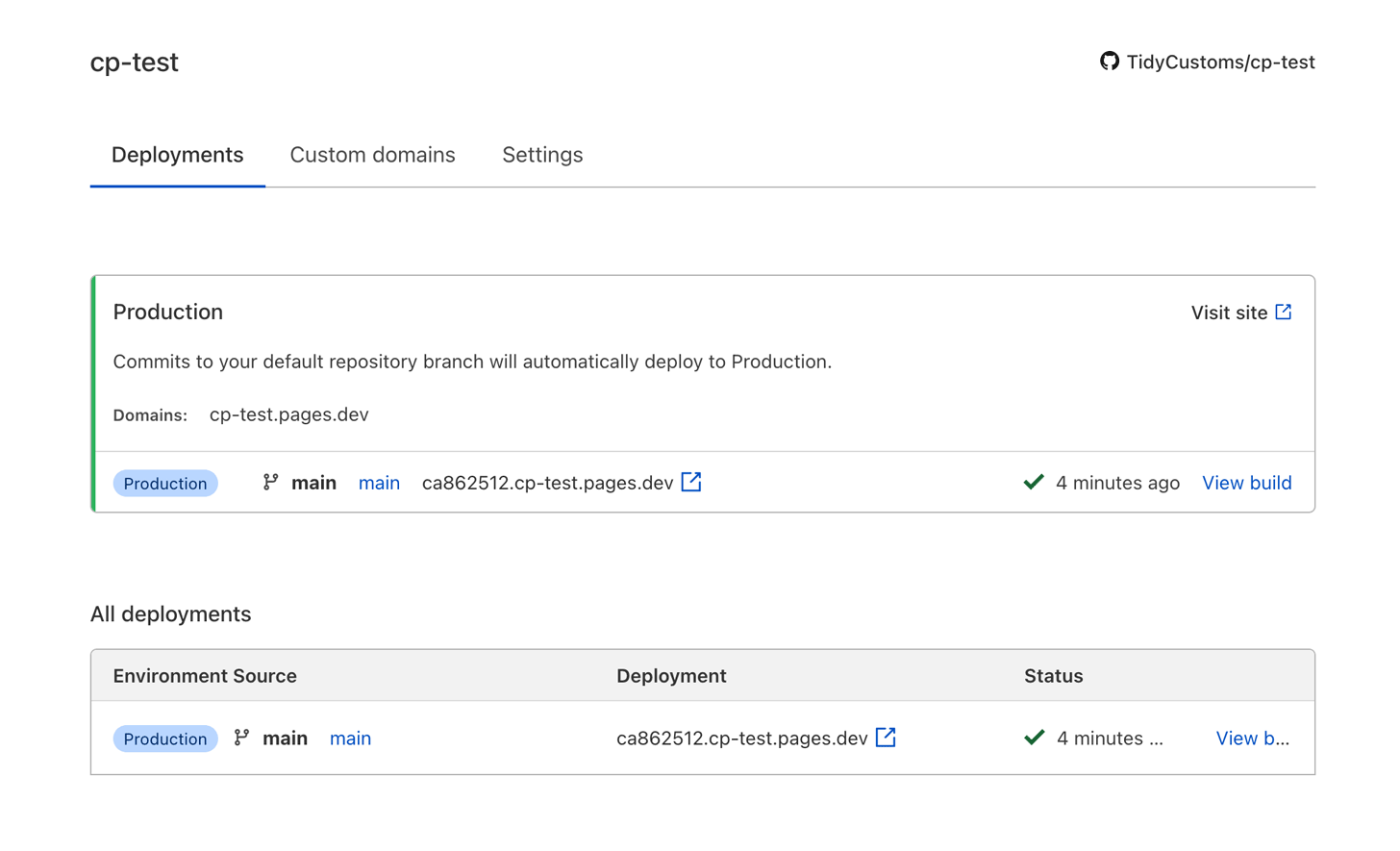Click the external link icon in All deployments row
This screenshot has height=851, width=1400.
coord(885,738)
